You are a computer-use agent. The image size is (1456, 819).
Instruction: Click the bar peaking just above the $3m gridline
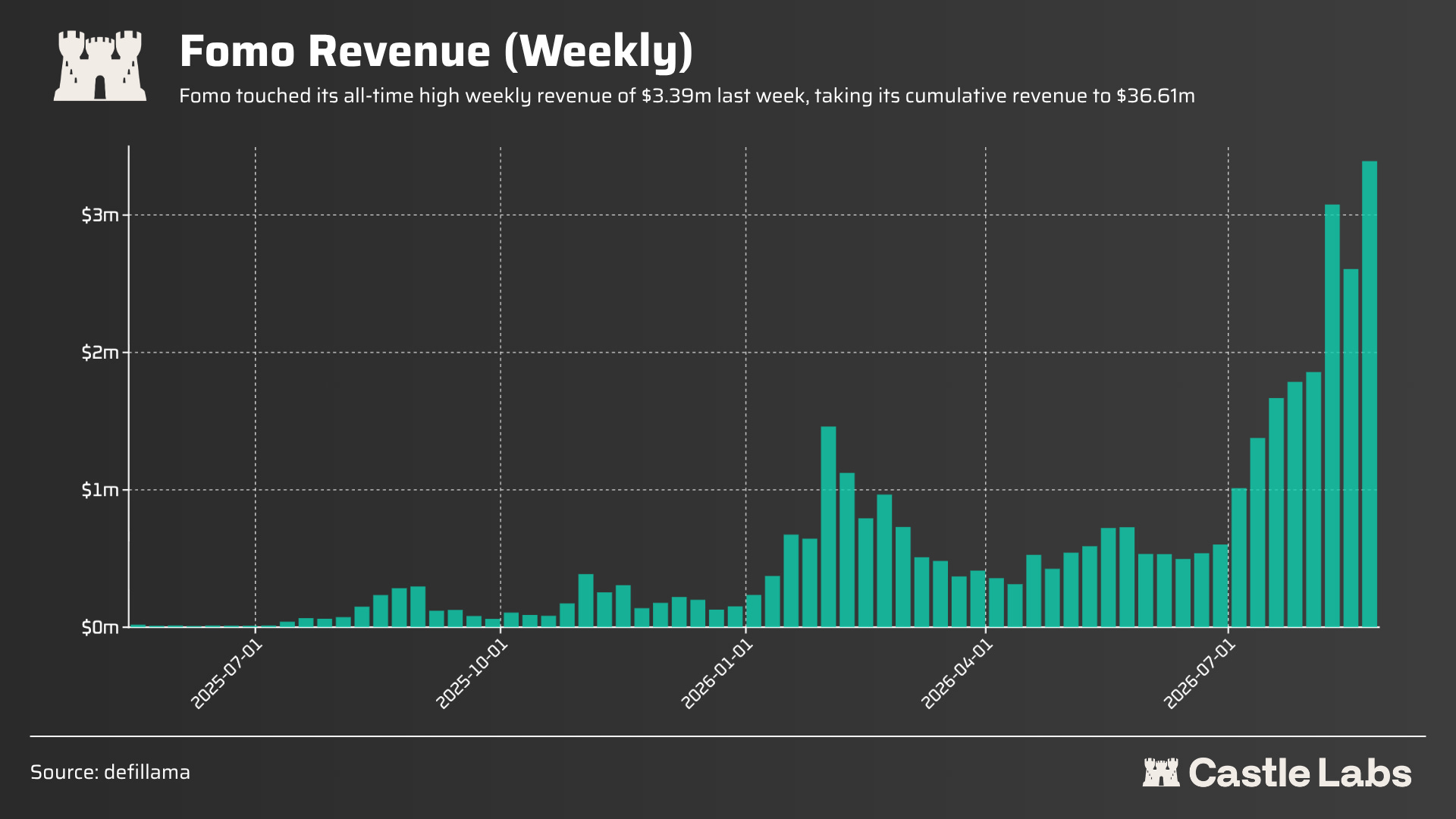tap(1332, 416)
